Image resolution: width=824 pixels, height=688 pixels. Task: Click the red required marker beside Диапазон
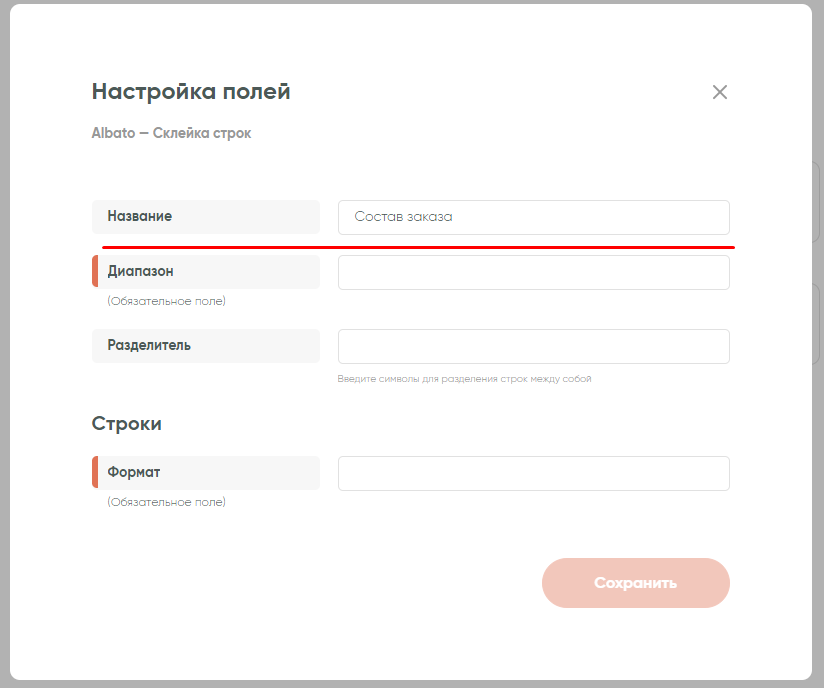[x=95, y=272]
